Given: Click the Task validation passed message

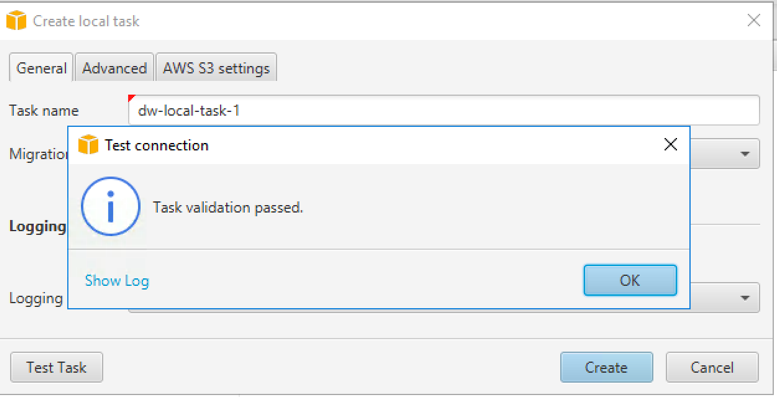Looking at the screenshot, I should click(x=228, y=207).
